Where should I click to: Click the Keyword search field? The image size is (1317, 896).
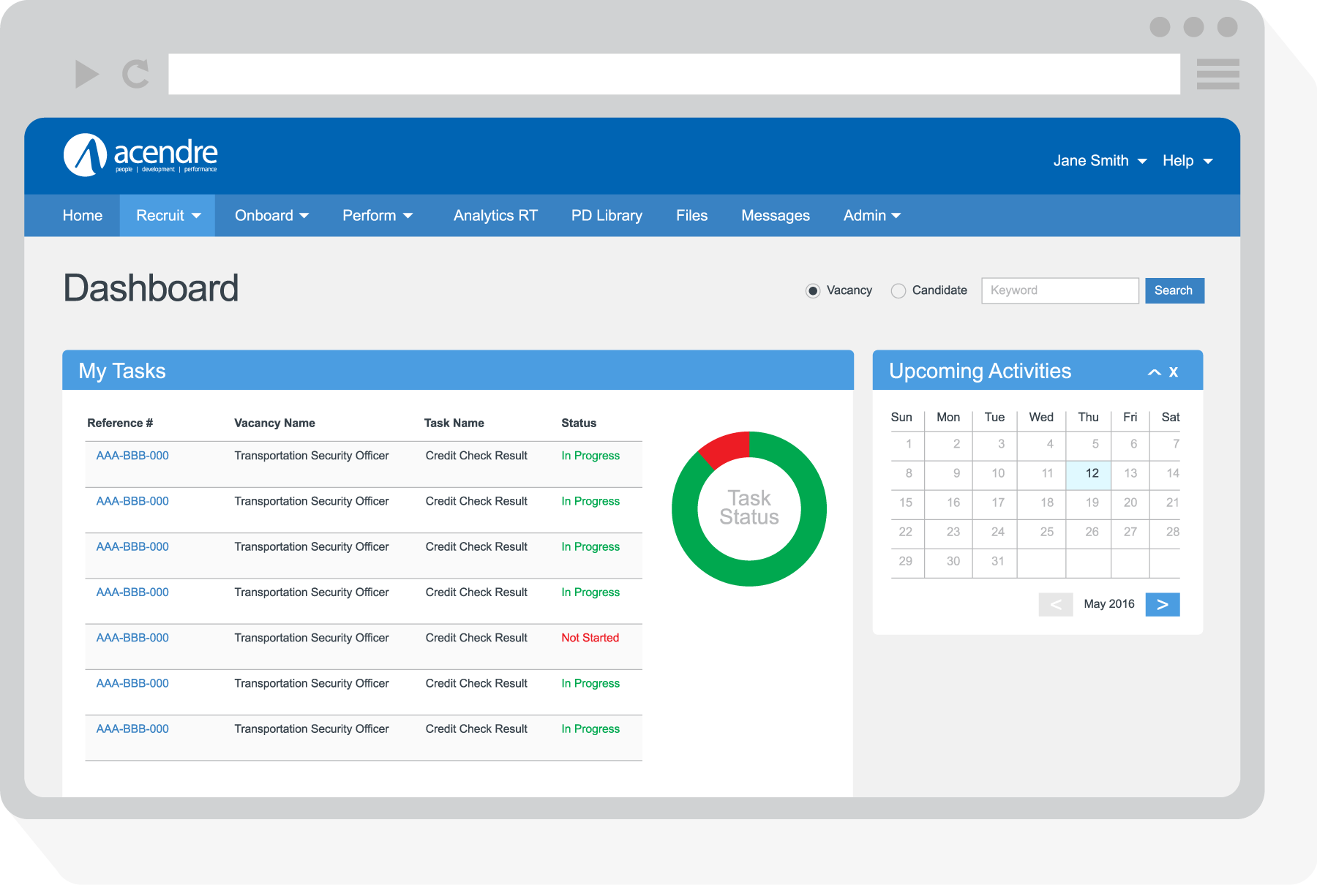click(x=1060, y=290)
